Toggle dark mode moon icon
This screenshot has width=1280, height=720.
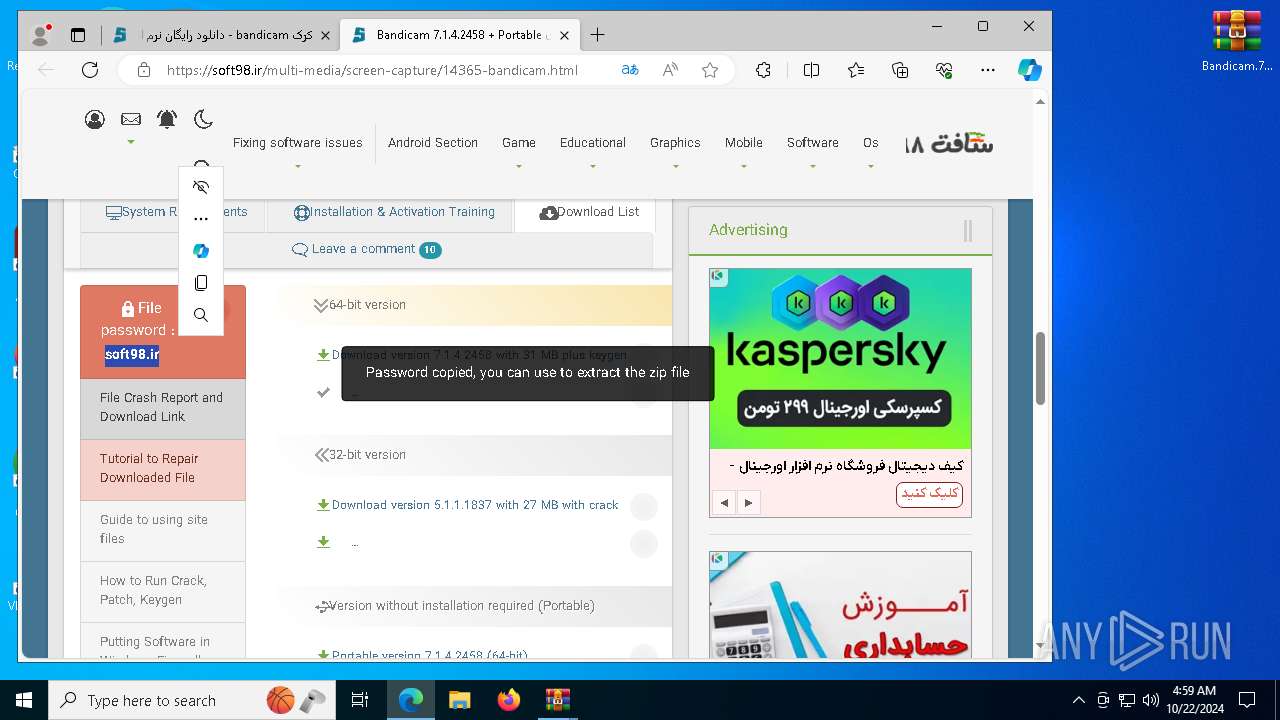[x=203, y=120]
